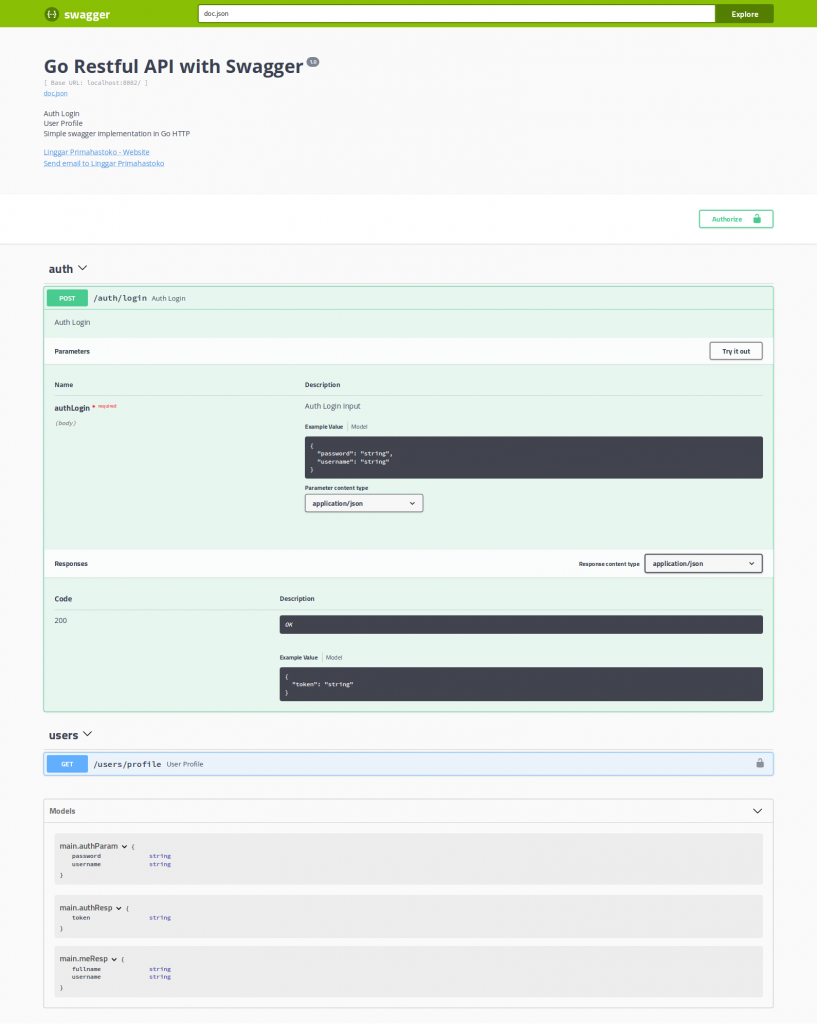Viewport: 817px width, 1024px height.
Task: Click the Authorize button with lock
Action: click(735, 219)
